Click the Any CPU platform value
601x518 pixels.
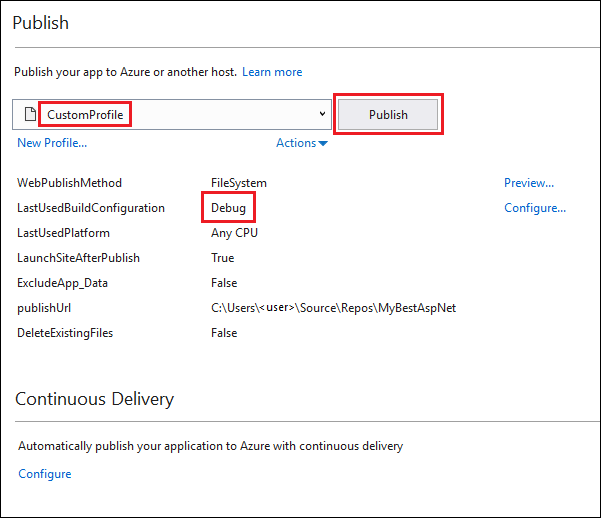coord(234,233)
